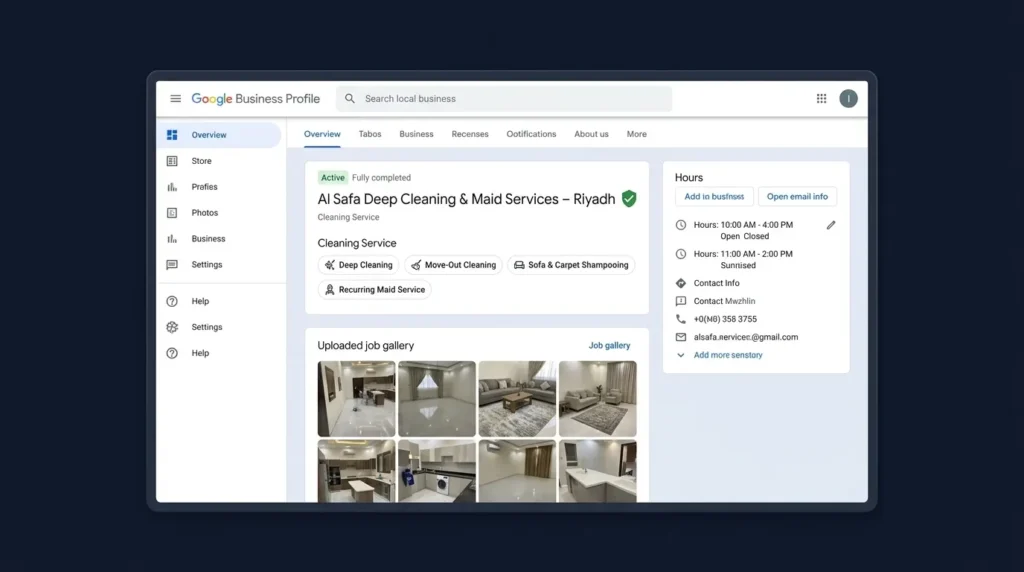This screenshot has width=1024, height=572.
Task: Click the phone number +0(M8) 358 3755
Action: pyautogui.click(x=725, y=319)
